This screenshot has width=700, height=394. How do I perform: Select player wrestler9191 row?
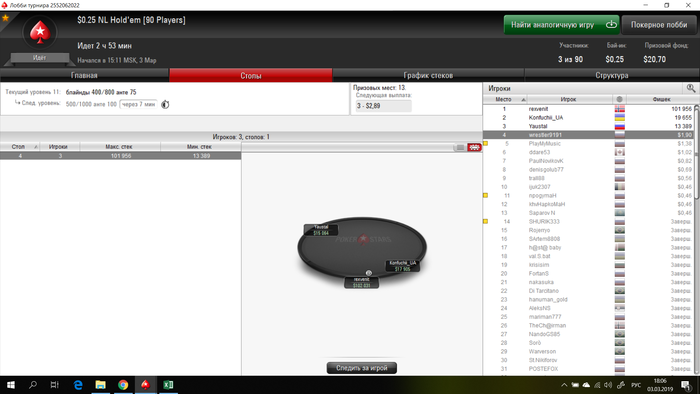tap(588, 135)
